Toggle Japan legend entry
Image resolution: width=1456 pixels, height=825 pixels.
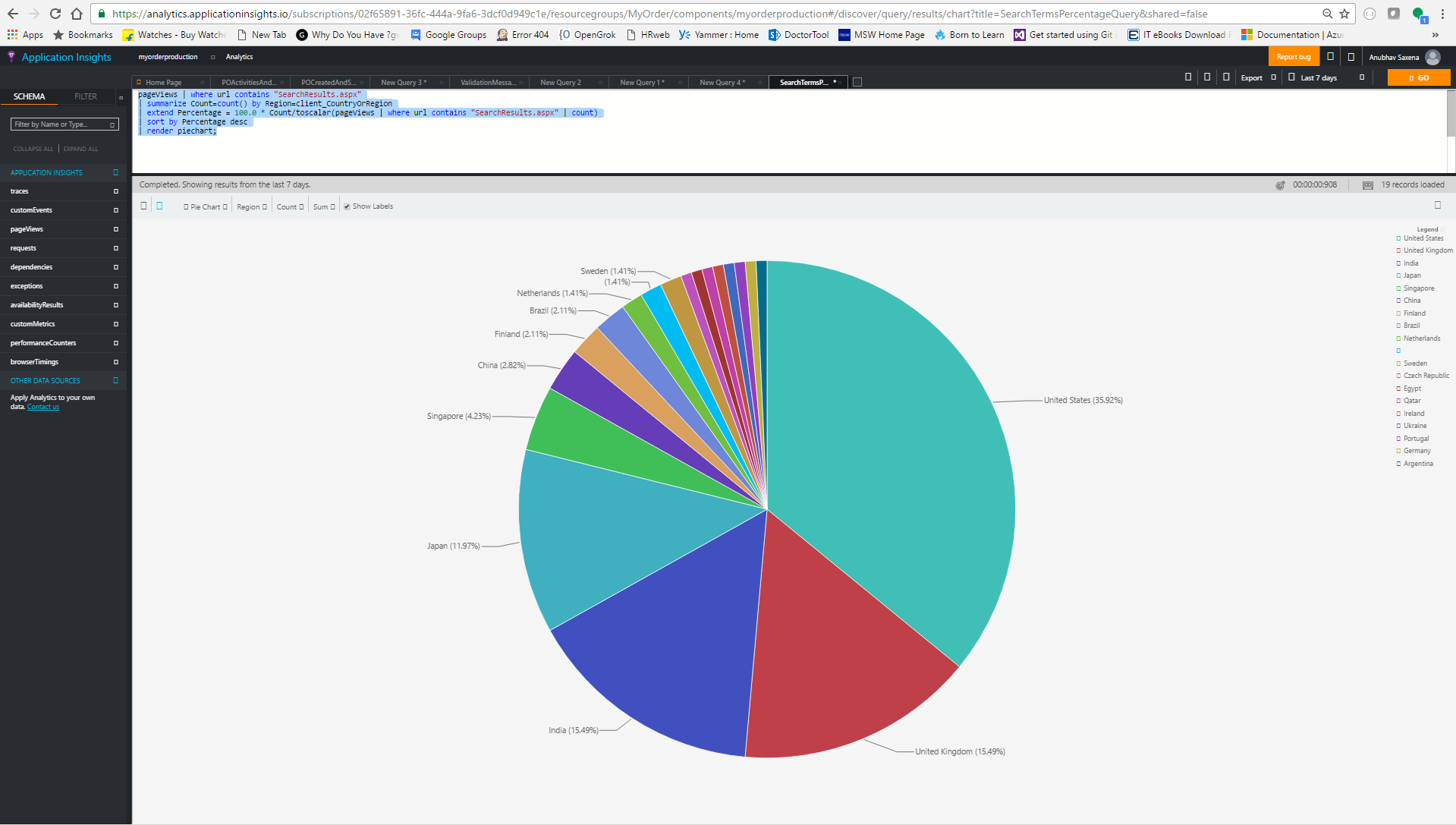pos(1408,276)
